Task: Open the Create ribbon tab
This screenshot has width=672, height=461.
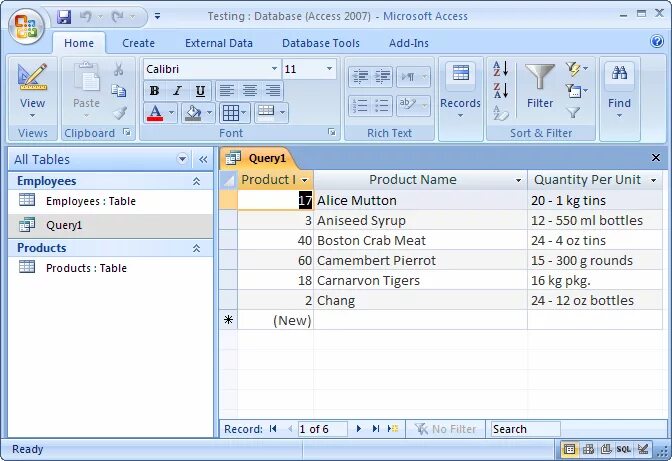Action: click(x=138, y=43)
